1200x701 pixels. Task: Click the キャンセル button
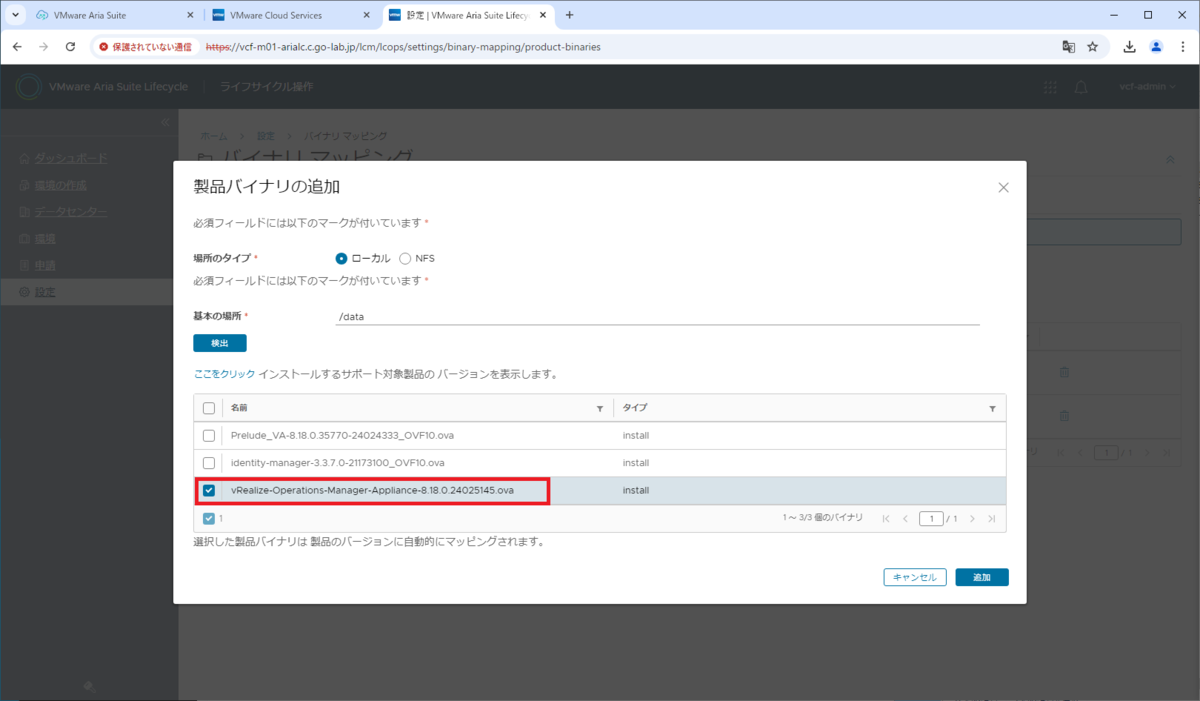[x=915, y=577]
